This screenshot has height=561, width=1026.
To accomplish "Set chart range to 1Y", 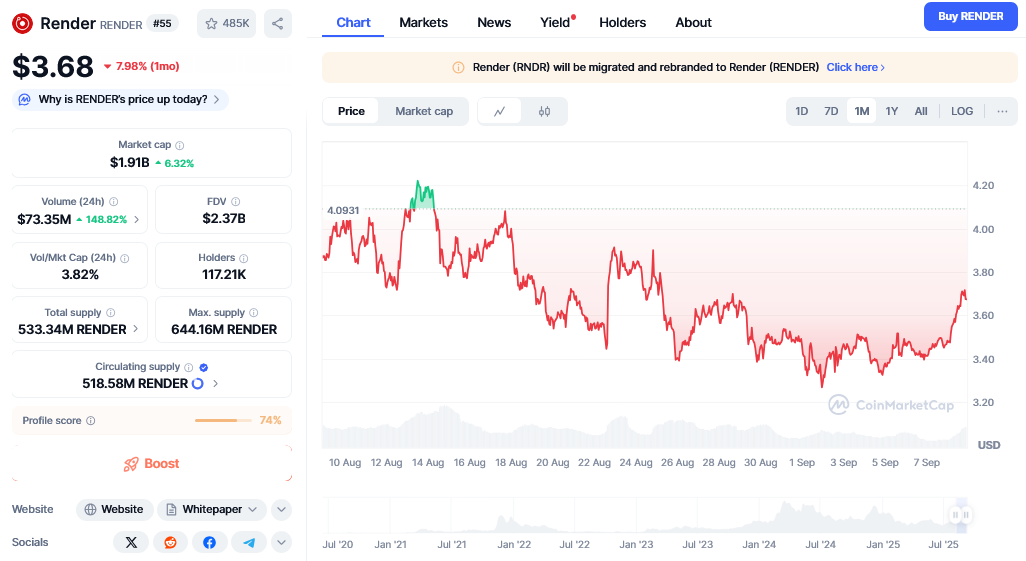I will [891, 111].
